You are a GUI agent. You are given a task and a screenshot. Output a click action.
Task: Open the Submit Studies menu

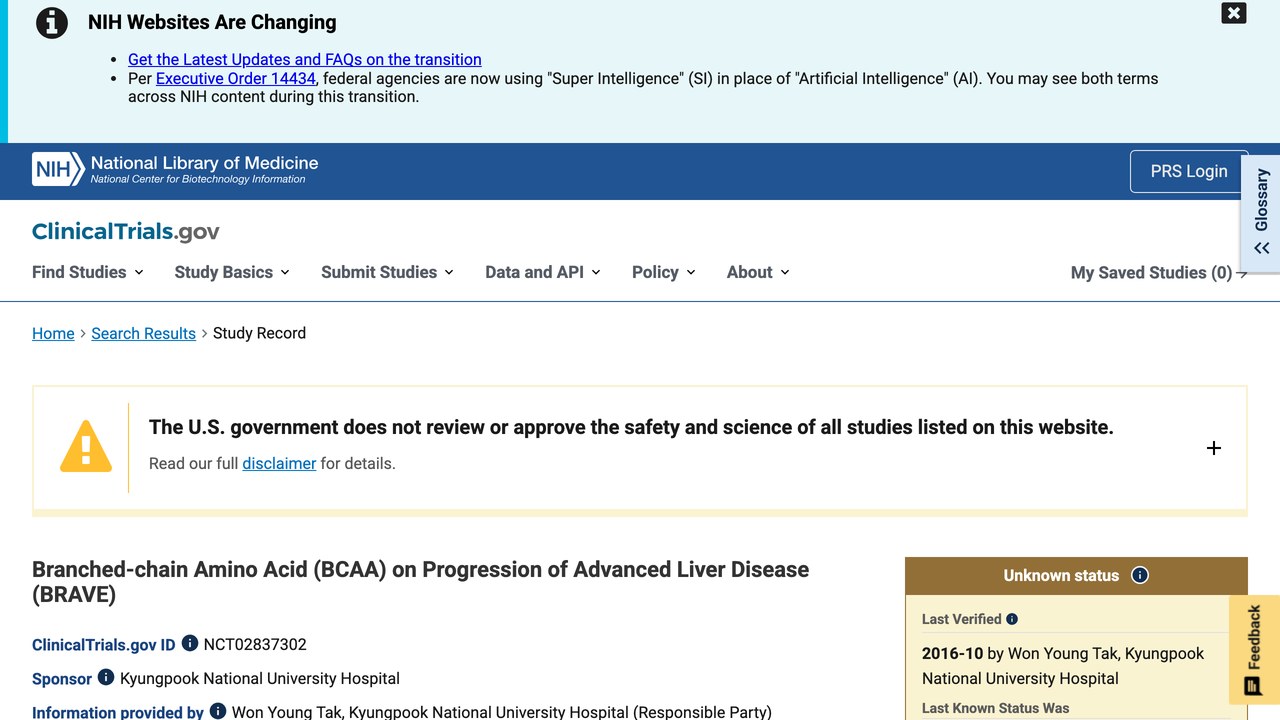387,272
